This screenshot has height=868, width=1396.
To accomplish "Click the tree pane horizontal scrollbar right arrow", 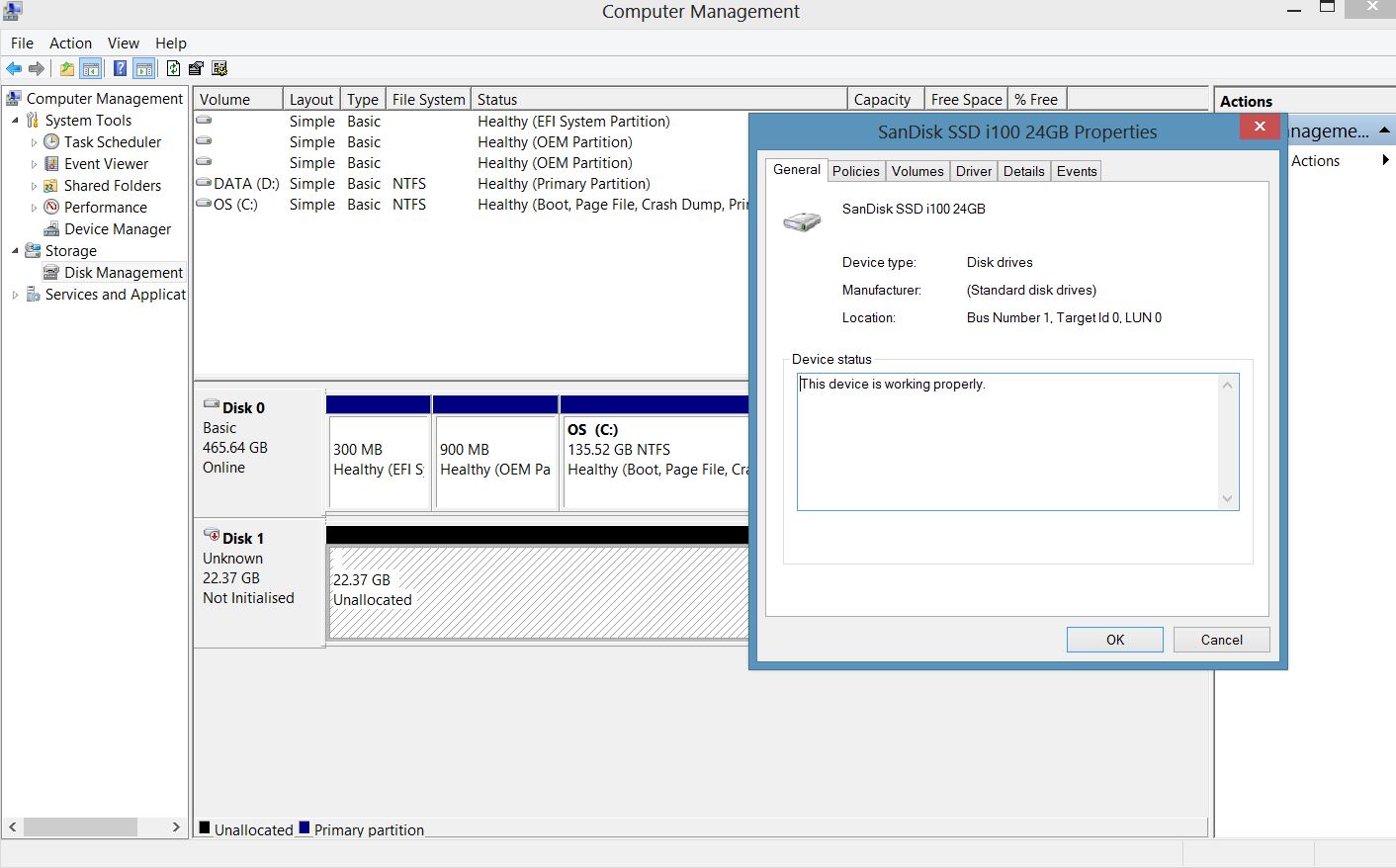I will tap(176, 826).
